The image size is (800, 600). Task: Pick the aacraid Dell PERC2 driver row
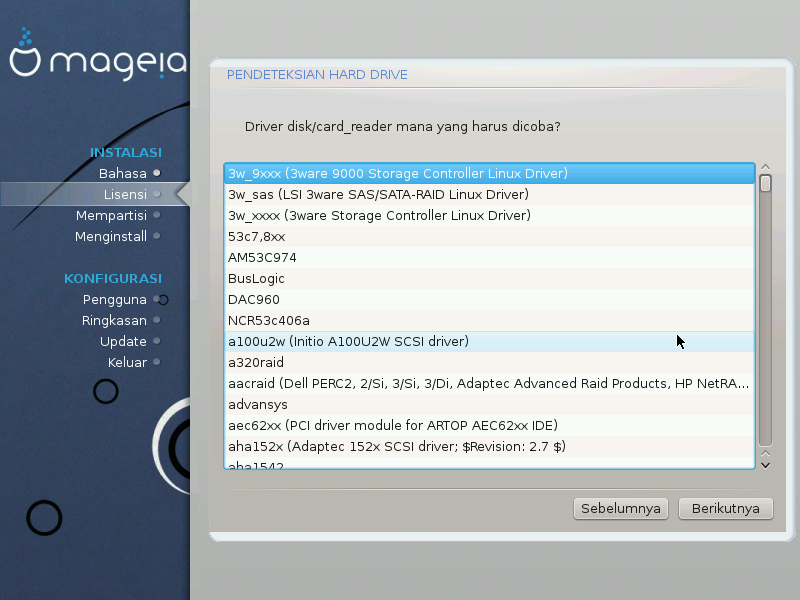tap(489, 383)
